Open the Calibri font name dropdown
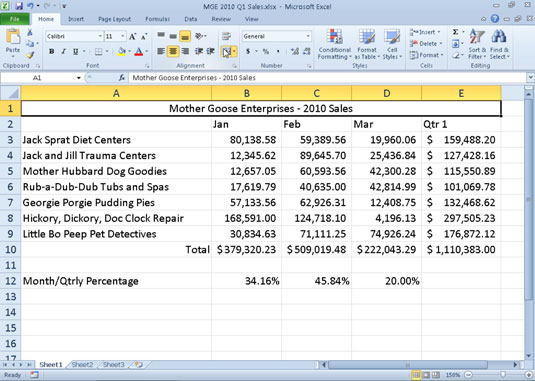Screen dimensions: 535x381 tap(100, 36)
